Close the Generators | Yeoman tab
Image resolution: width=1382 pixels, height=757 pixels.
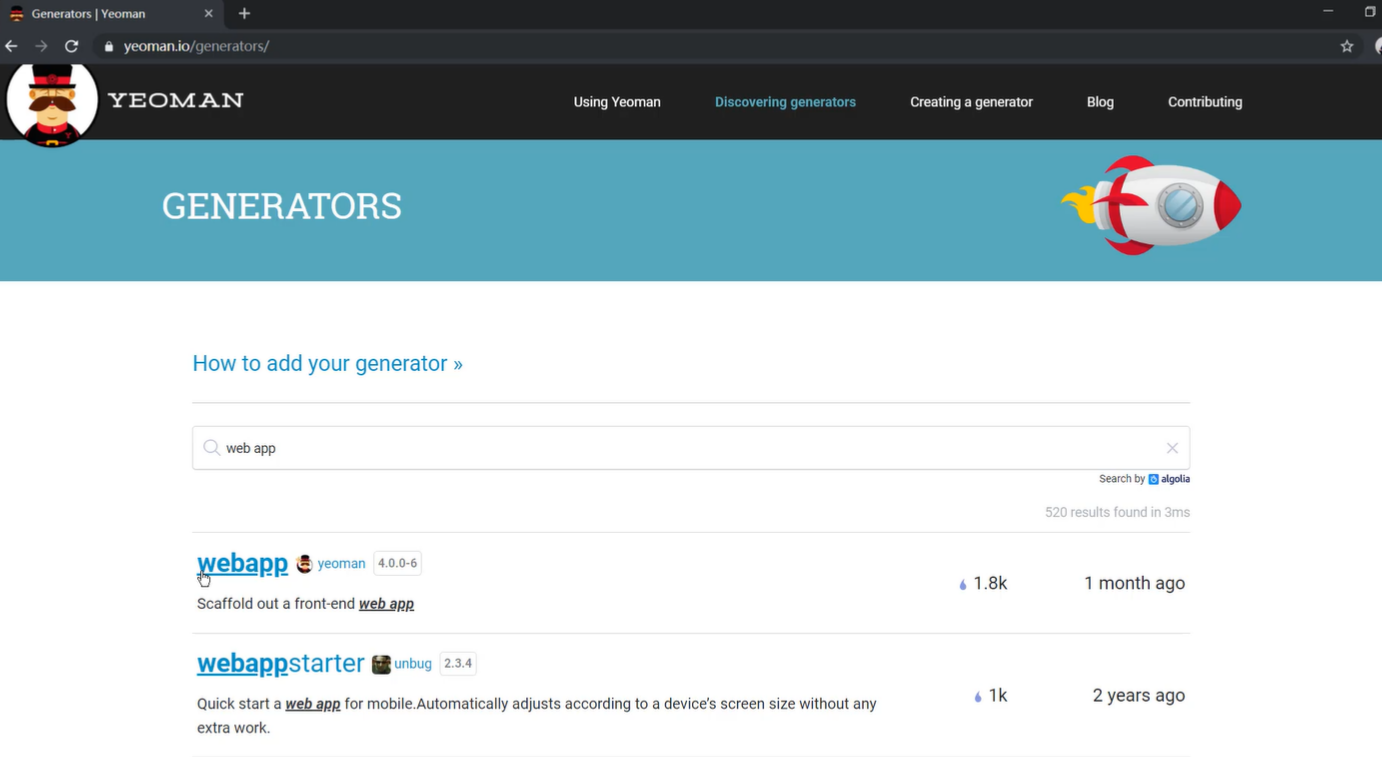208,14
